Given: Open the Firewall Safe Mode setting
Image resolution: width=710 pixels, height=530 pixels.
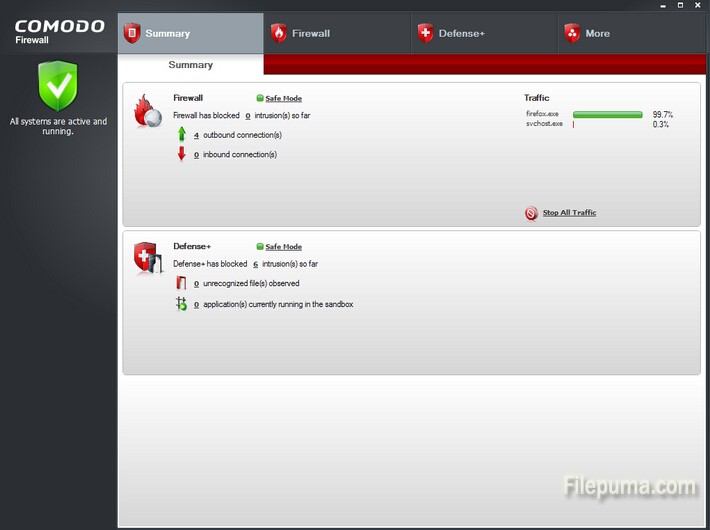Looking at the screenshot, I should pos(283,99).
